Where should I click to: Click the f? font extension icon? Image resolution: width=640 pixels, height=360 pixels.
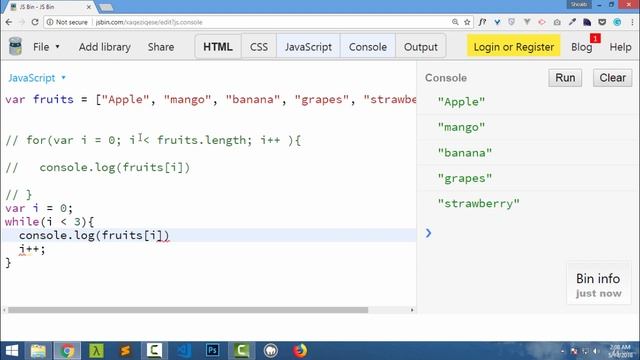482,22
